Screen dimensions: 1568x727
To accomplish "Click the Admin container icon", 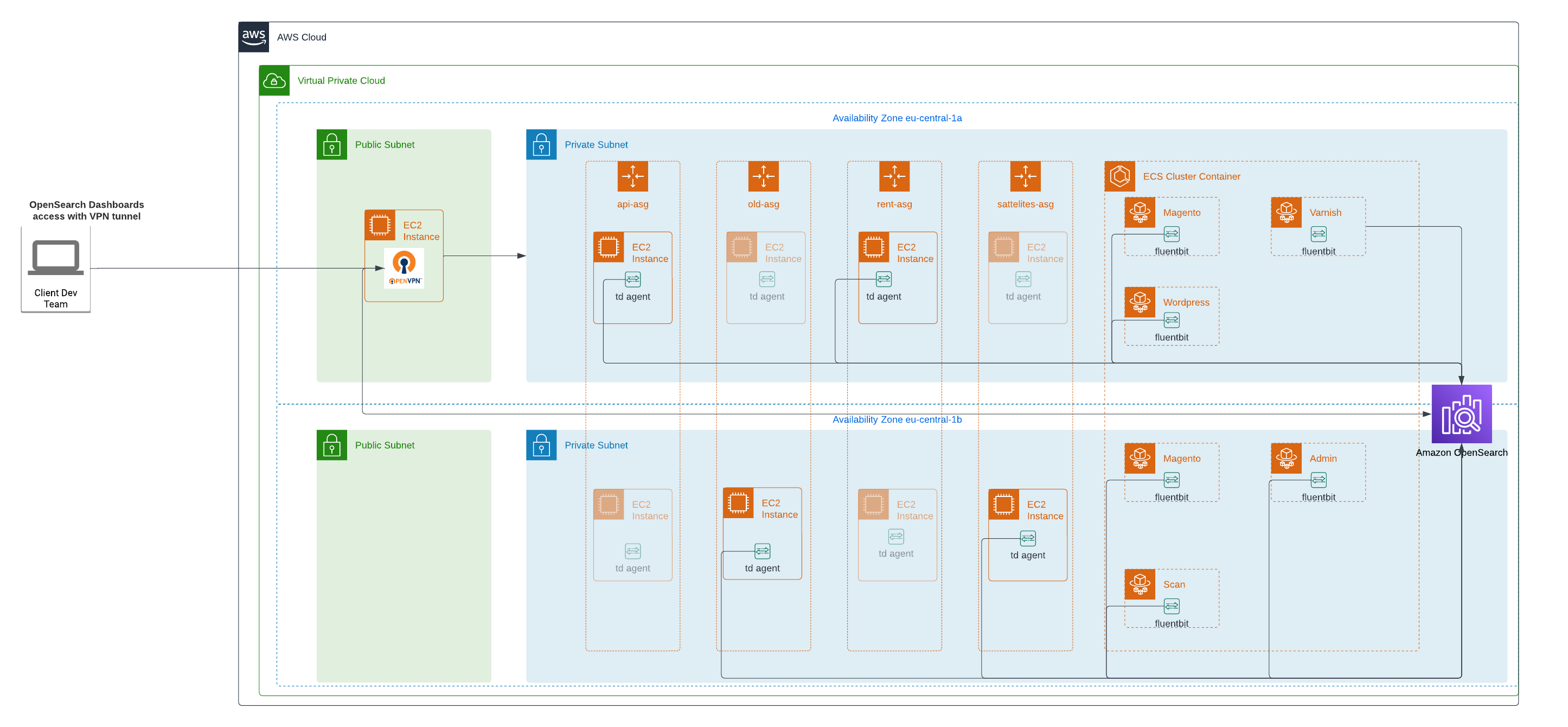I will (1286, 458).
